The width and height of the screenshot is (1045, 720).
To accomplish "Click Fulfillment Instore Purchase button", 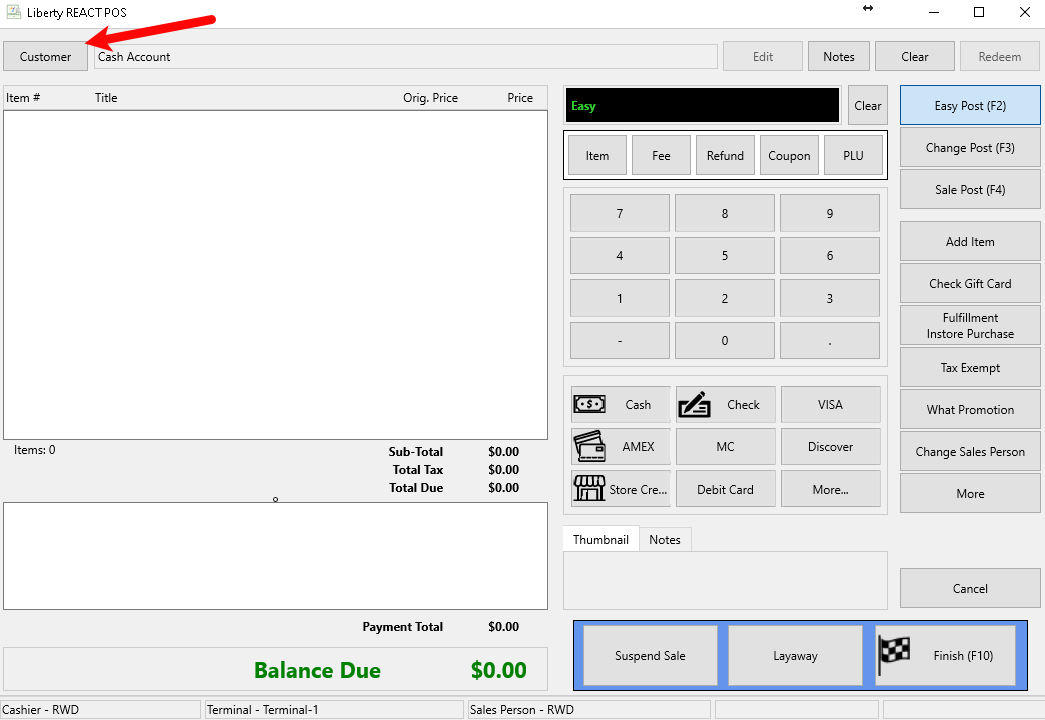I will coord(970,325).
